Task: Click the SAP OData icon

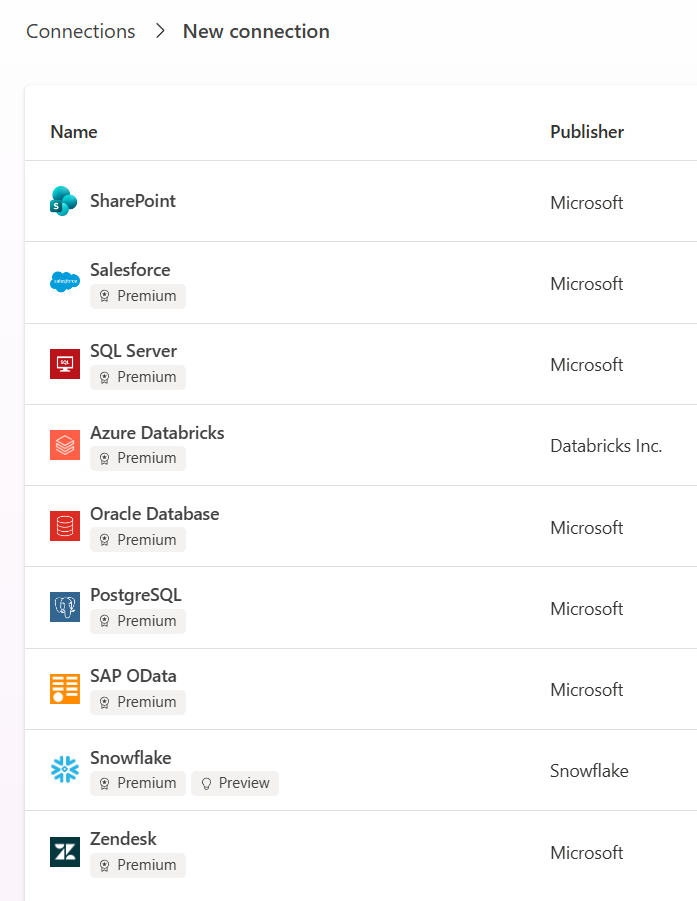Action: pyautogui.click(x=64, y=689)
